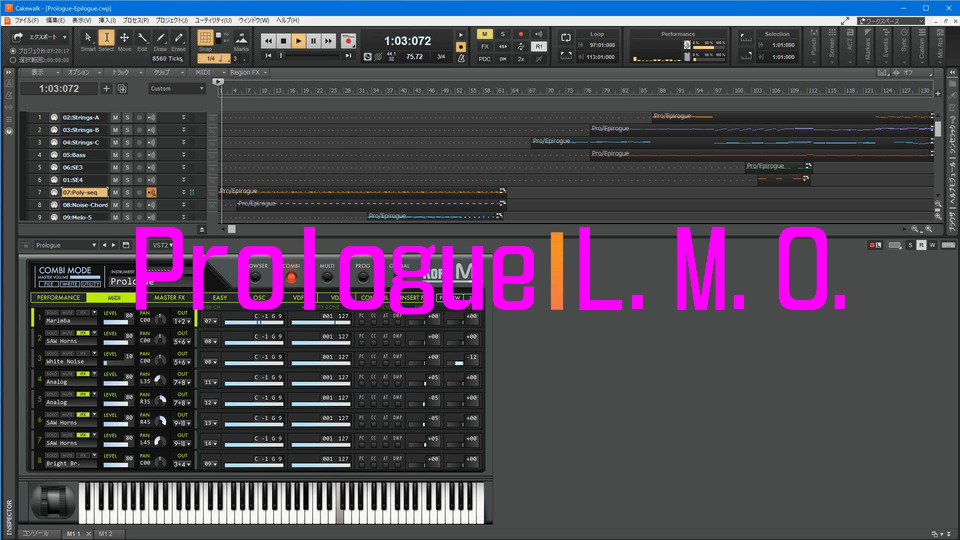Image resolution: width=960 pixels, height=540 pixels.
Task: Click the RI button in Mix module
Action: (x=539, y=47)
